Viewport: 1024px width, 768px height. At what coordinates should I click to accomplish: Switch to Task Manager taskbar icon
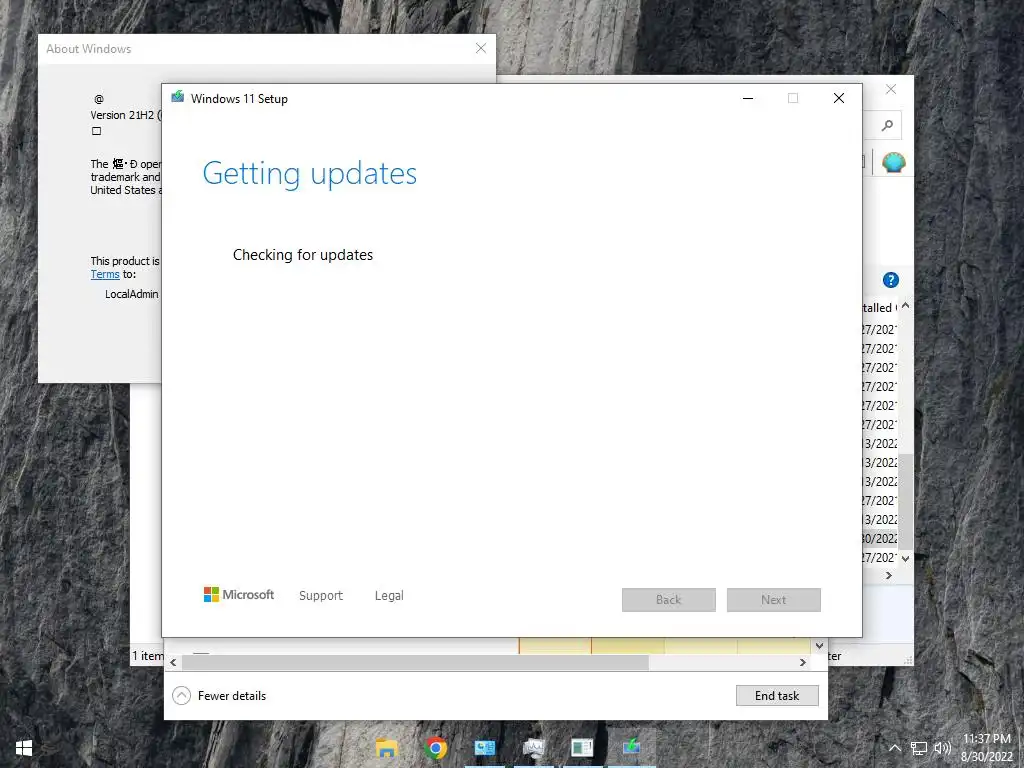click(534, 748)
